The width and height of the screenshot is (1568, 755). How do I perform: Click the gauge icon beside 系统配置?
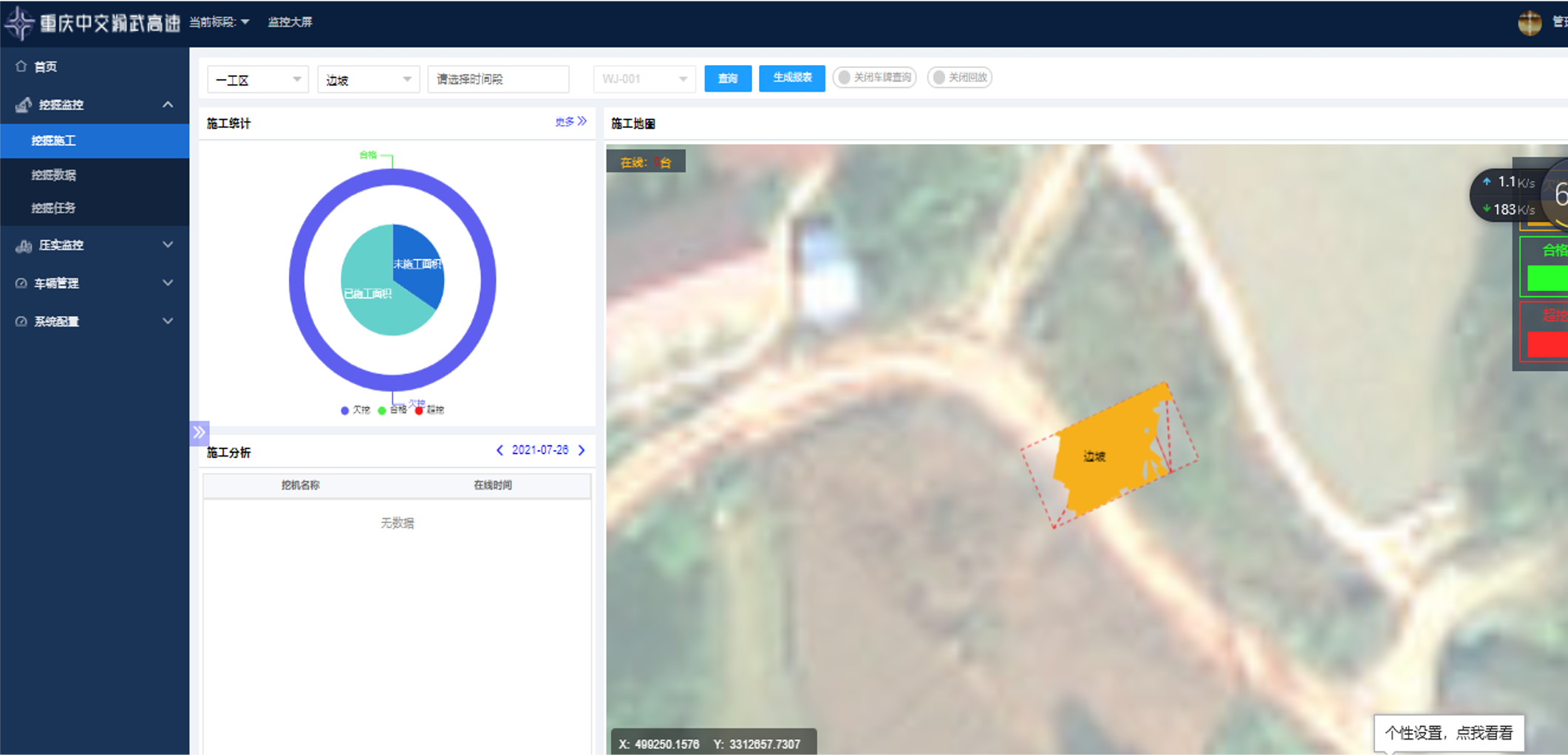coord(21,321)
